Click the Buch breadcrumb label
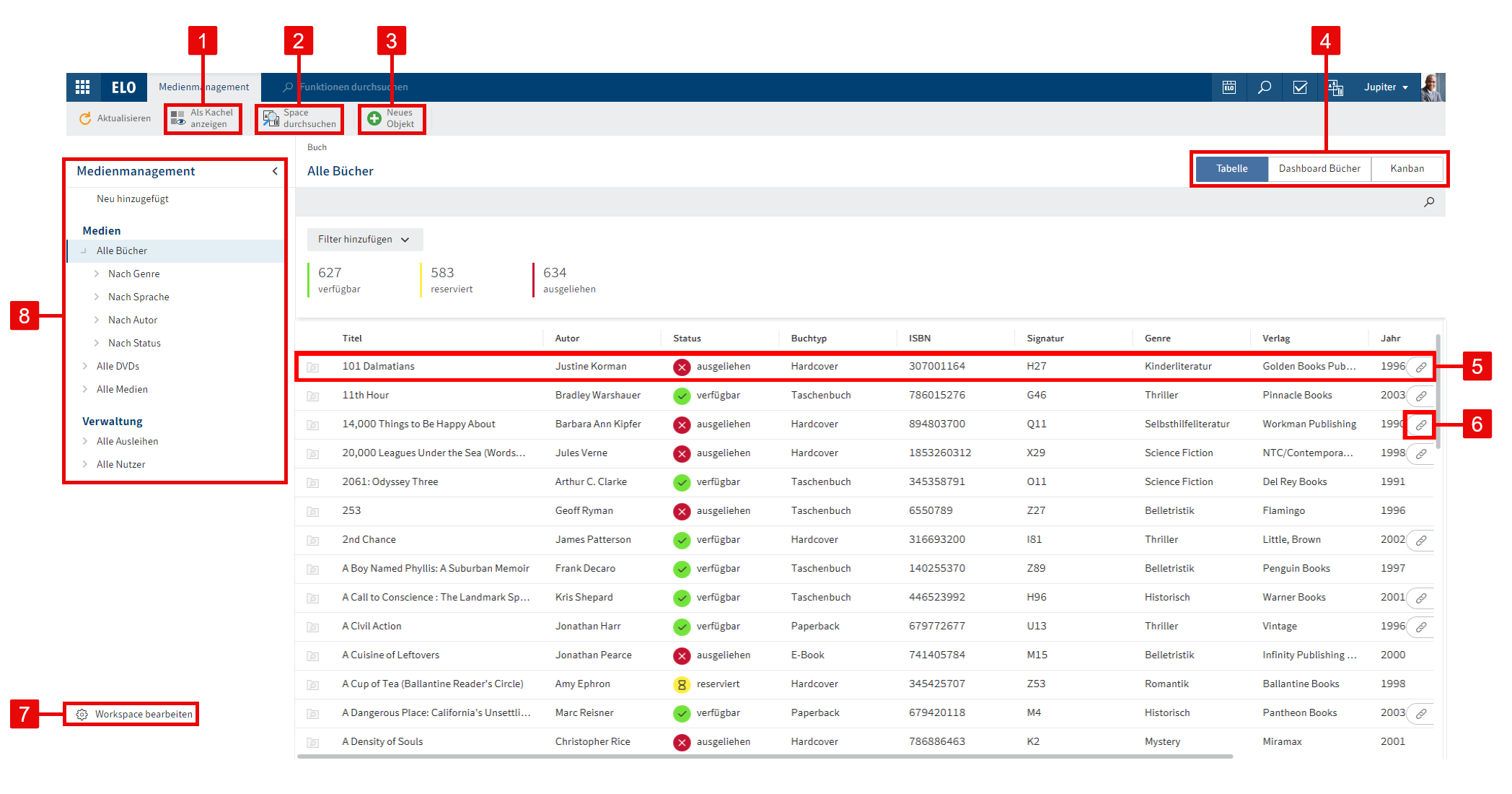The image size is (1512, 794). coord(317,147)
